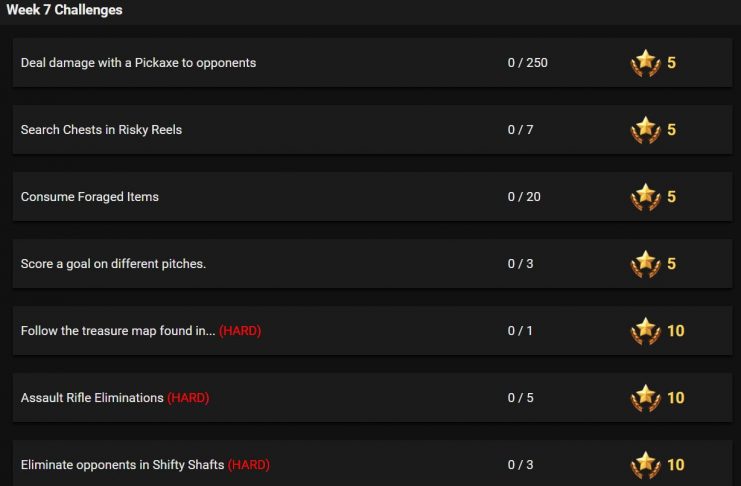
Task: Click the red HARD tag on treasure map row
Action: coord(240,331)
